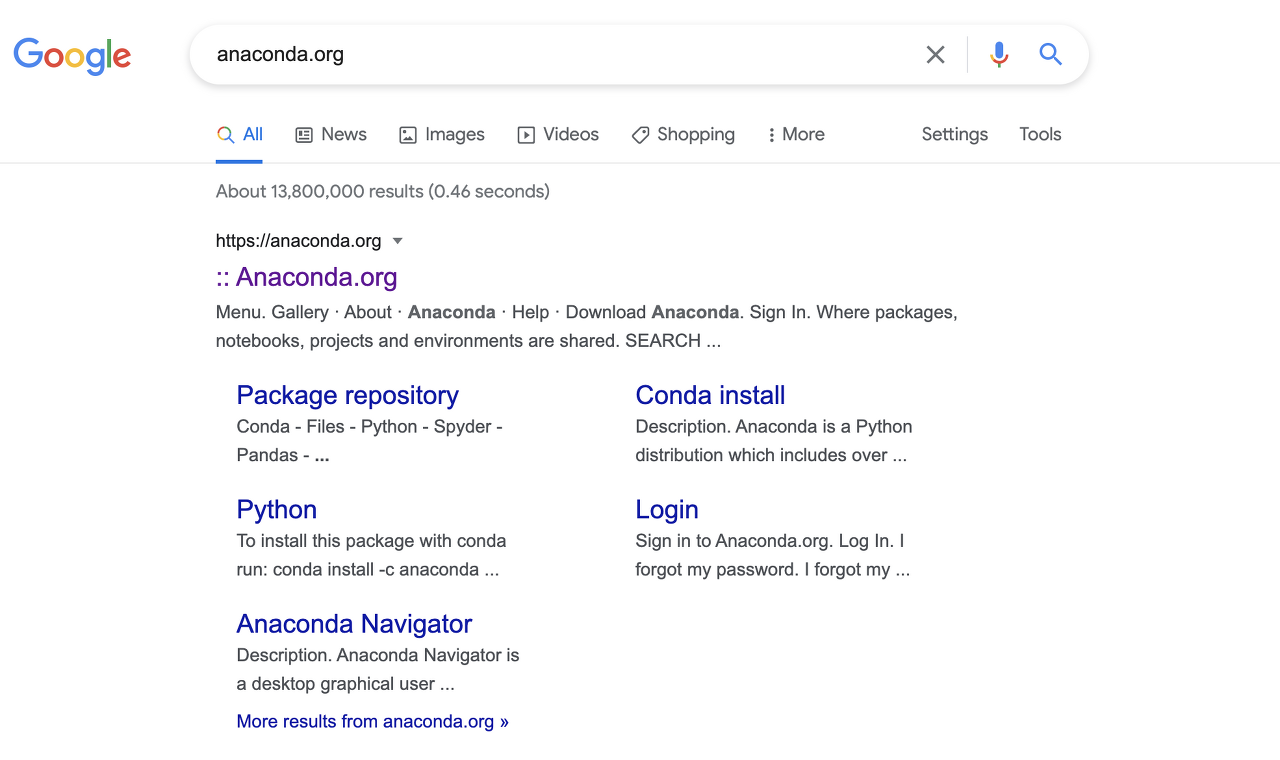This screenshot has height=760, width=1280.
Task: Open the :: Anaconda.org result
Action: click(x=307, y=277)
